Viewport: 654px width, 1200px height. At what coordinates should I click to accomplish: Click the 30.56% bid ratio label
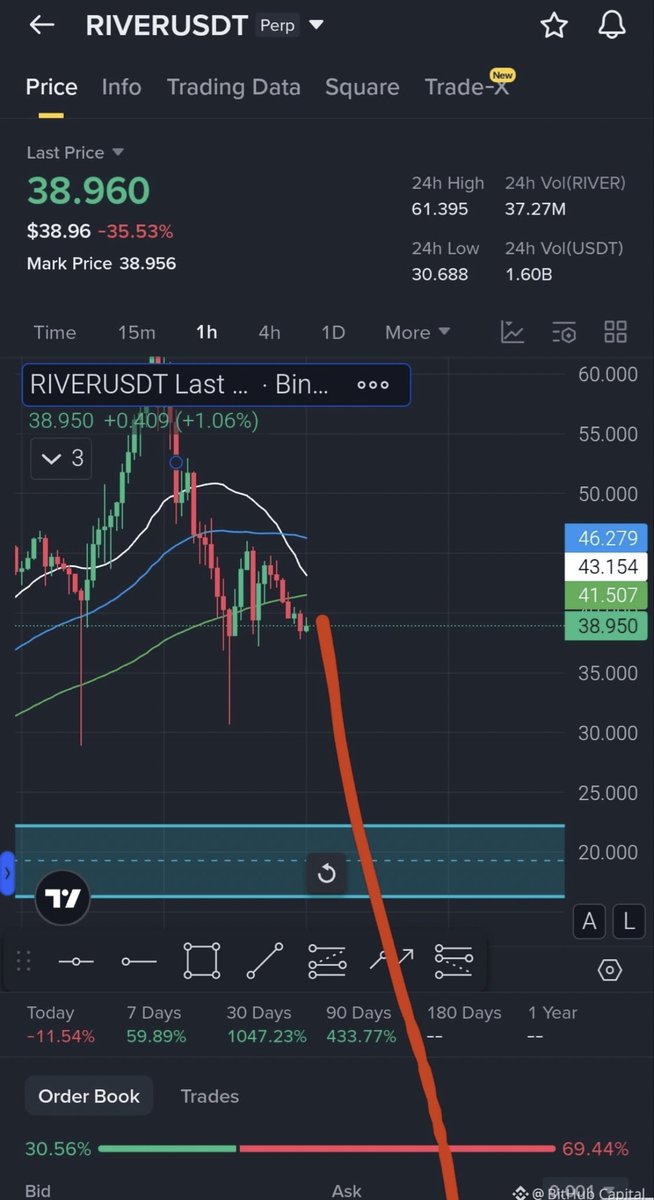tap(58, 1149)
